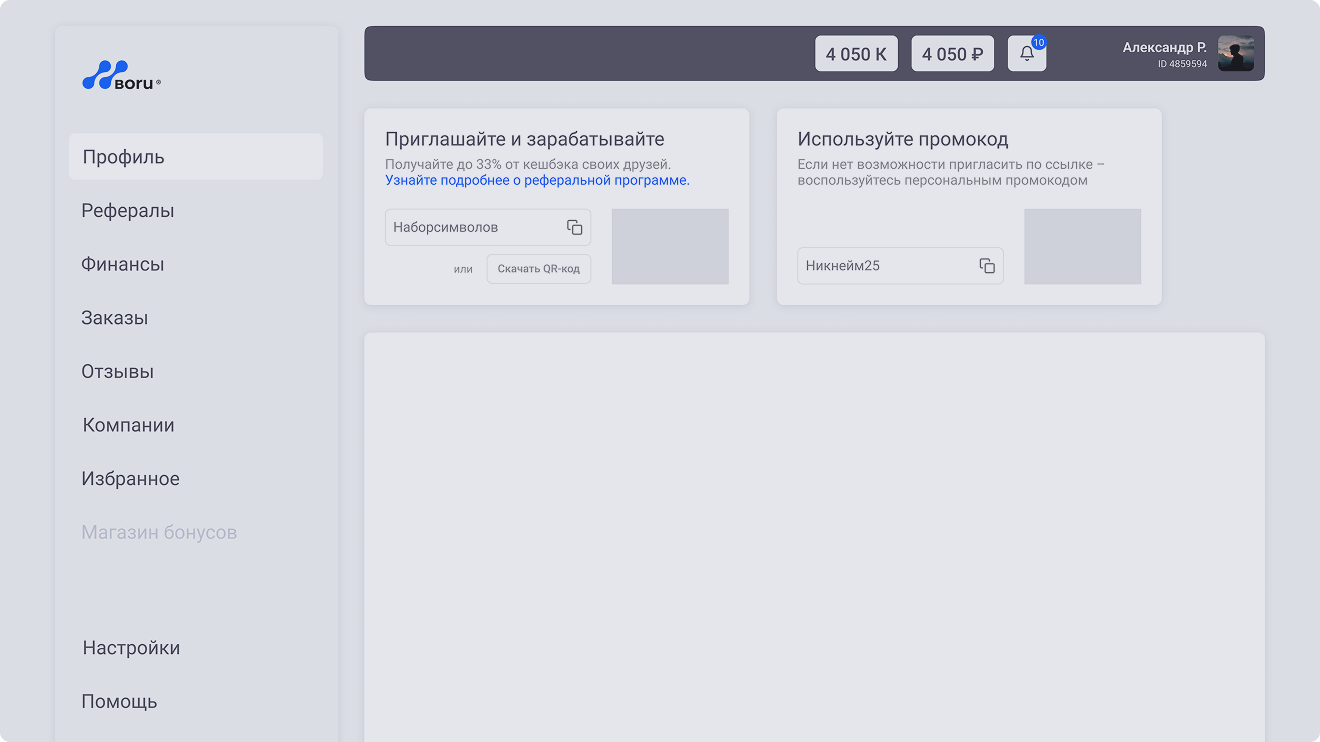
Task: Open the Компании page
Action: (129, 426)
